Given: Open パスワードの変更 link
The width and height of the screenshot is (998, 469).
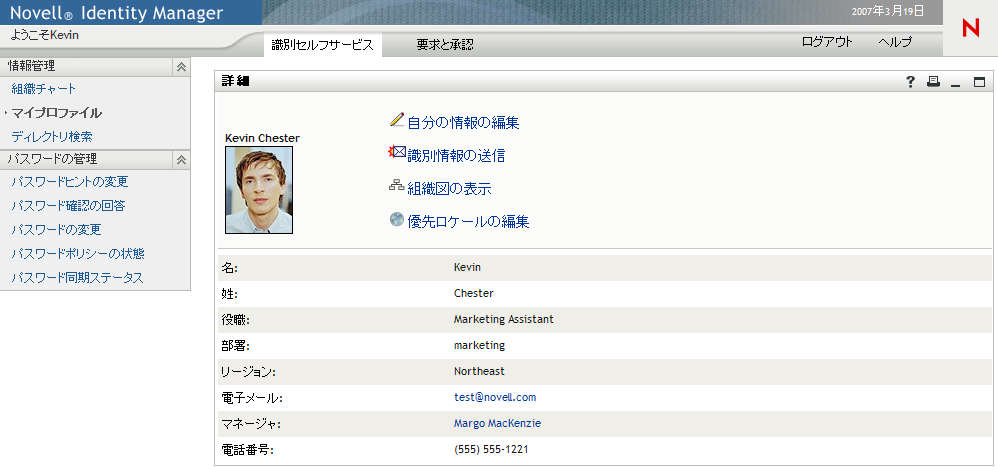Looking at the screenshot, I should click(57, 230).
